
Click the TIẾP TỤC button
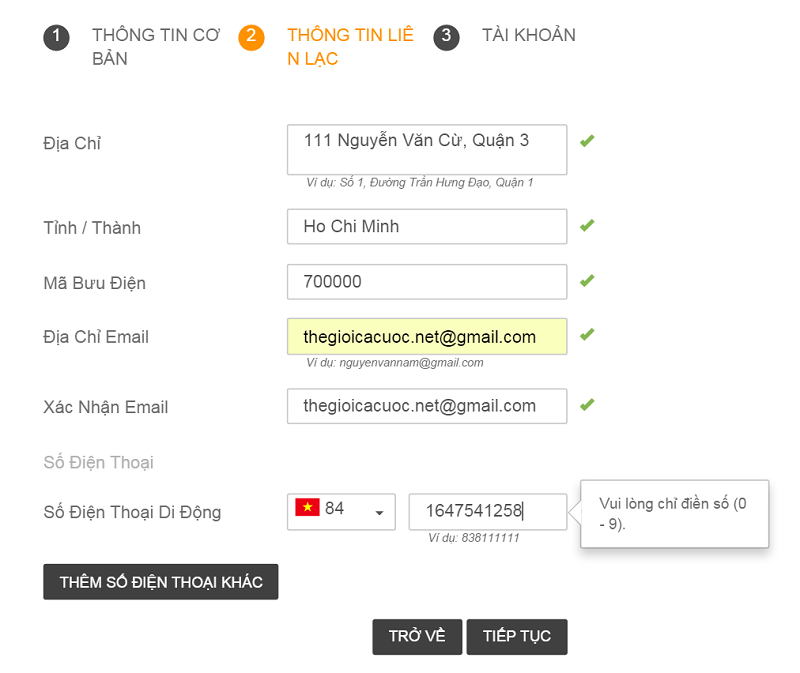coord(517,636)
